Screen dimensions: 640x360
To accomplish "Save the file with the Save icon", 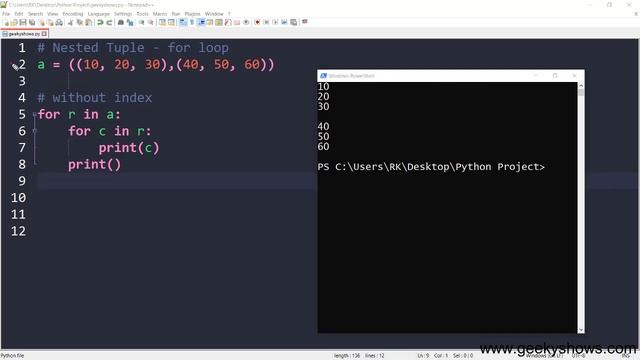I will tap(23, 22).
